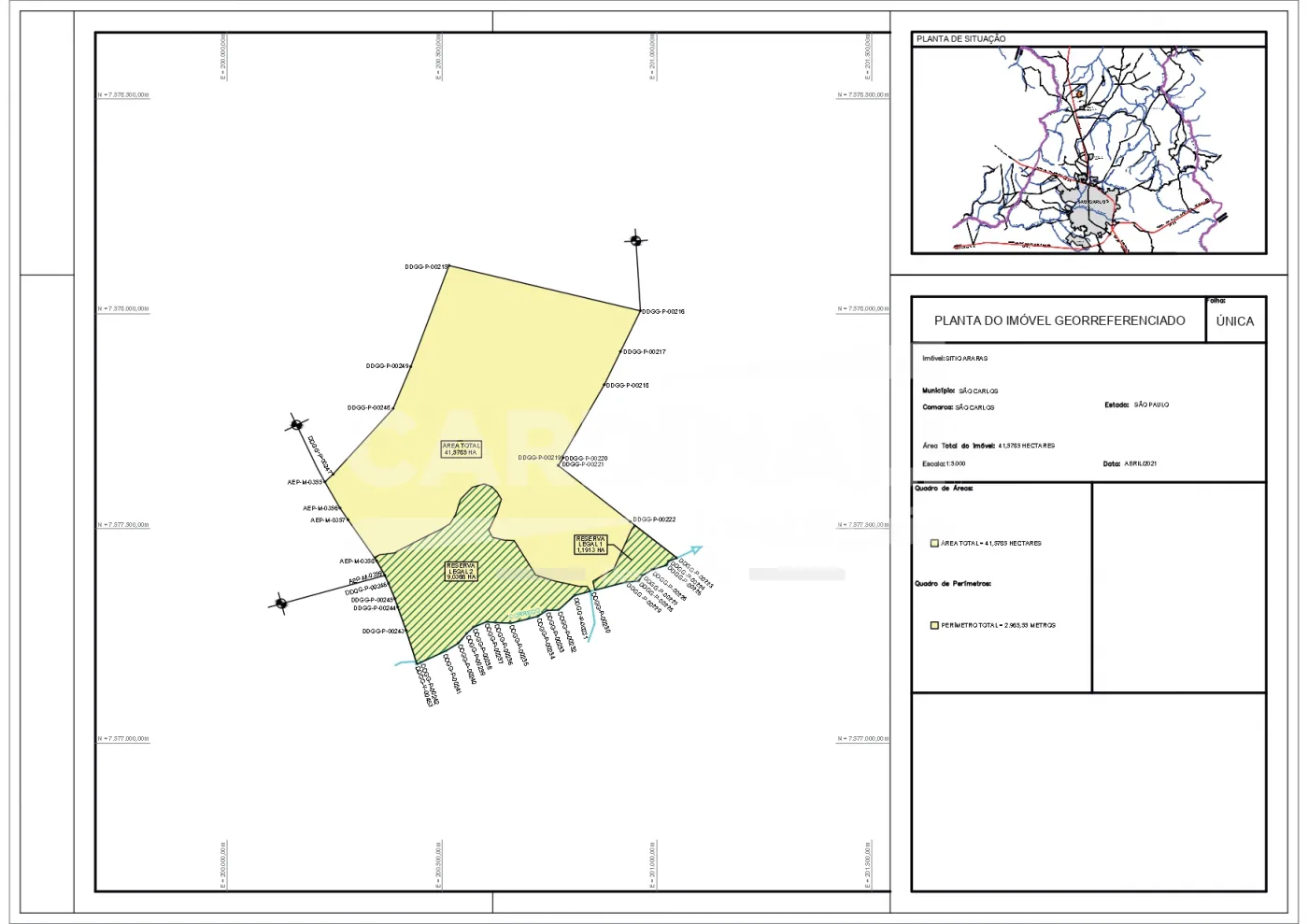The image size is (1308, 924).
Task: Click vertex label DDGG-P-00216
Action: coord(663,311)
